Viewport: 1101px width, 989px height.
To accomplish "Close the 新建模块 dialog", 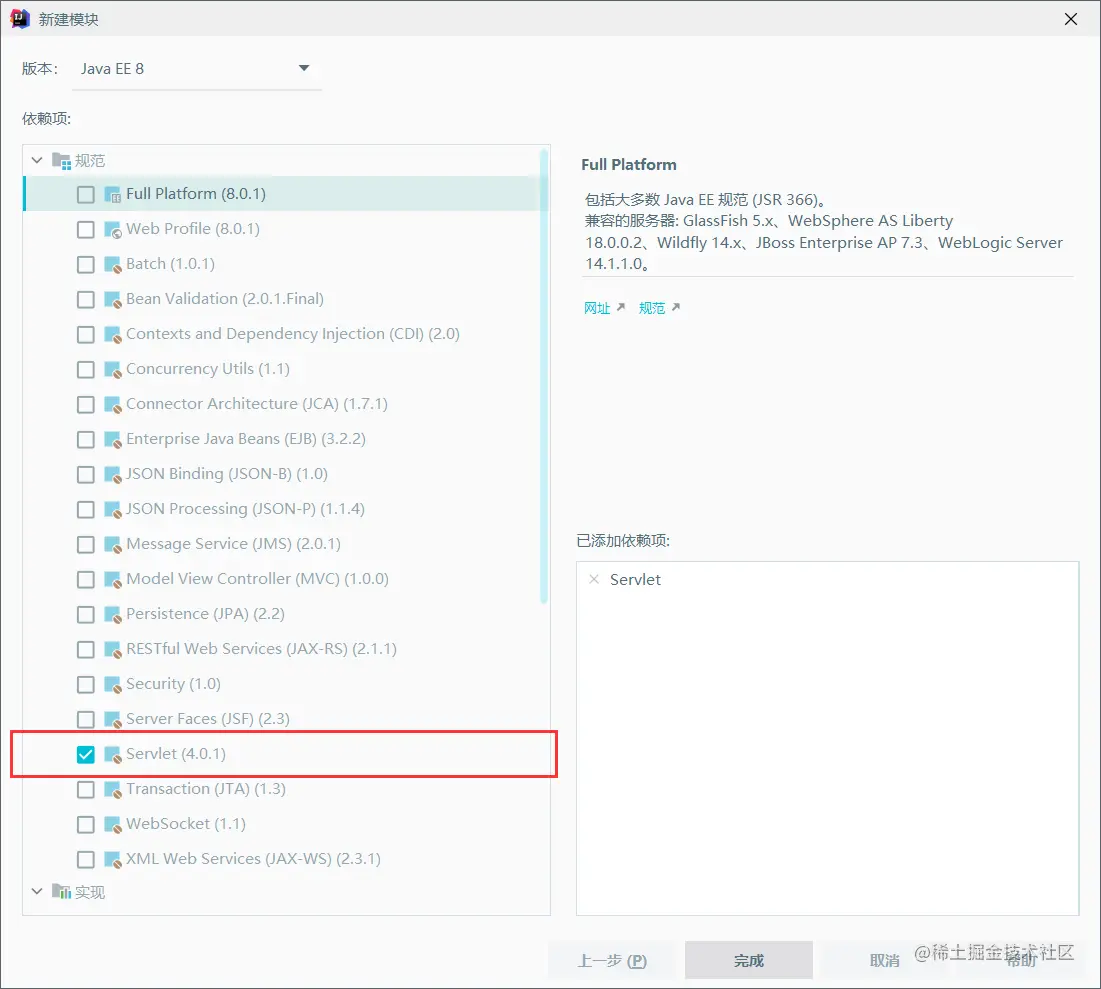I will tap(1070, 19).
